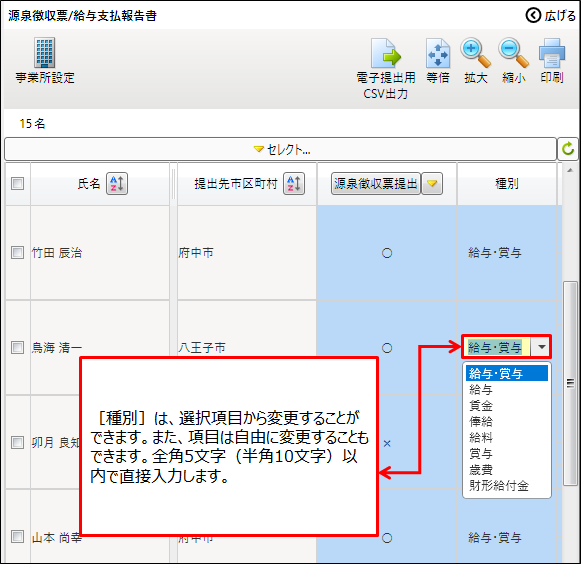Click 縮小 zoom-out magnifier icon
Viewport: 581px width, 564px height.
pyautogui.click(x=513, y=53)
